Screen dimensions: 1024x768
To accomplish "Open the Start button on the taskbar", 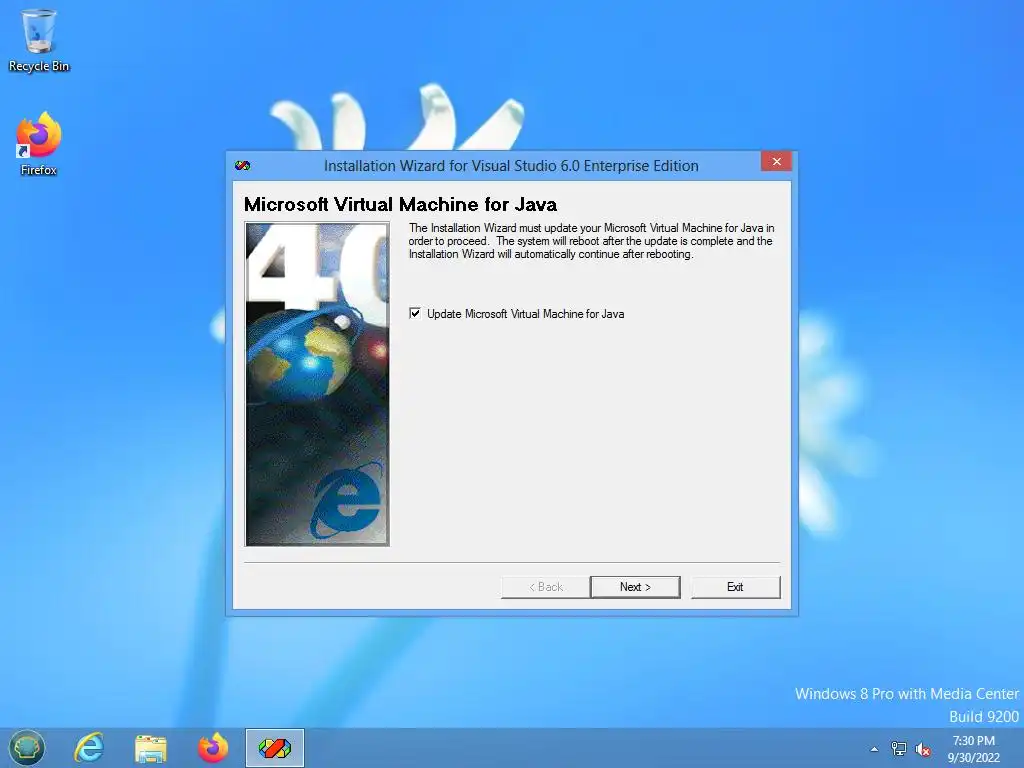I will point(27,748).
